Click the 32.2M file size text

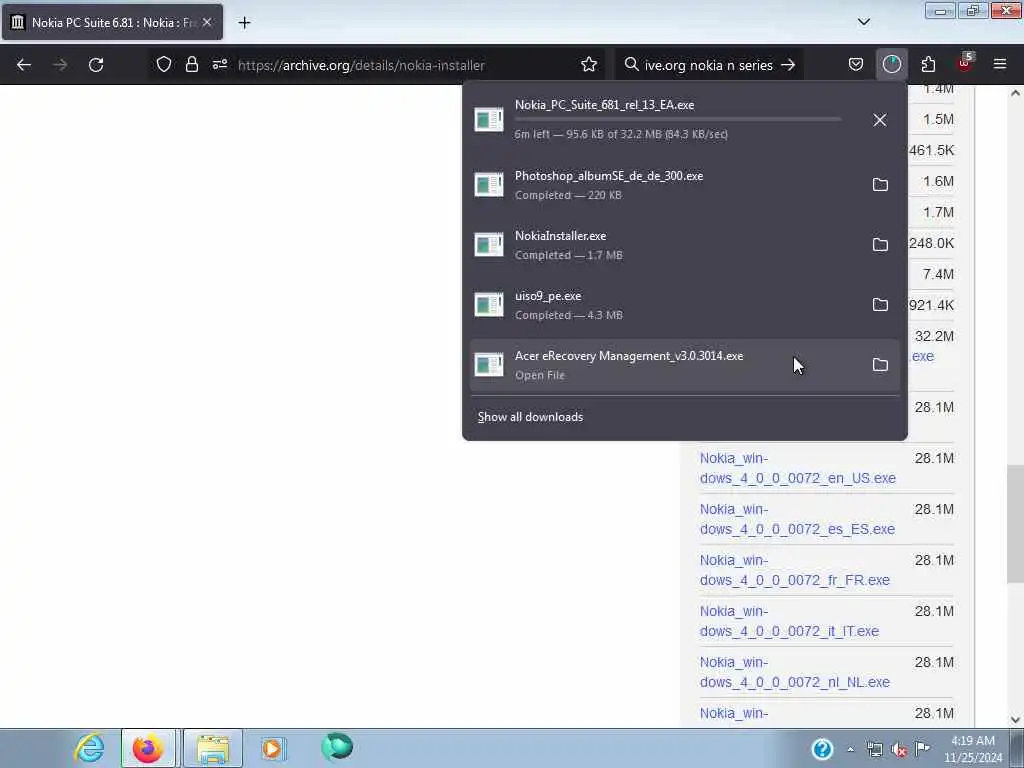click(x=934, y=336)
